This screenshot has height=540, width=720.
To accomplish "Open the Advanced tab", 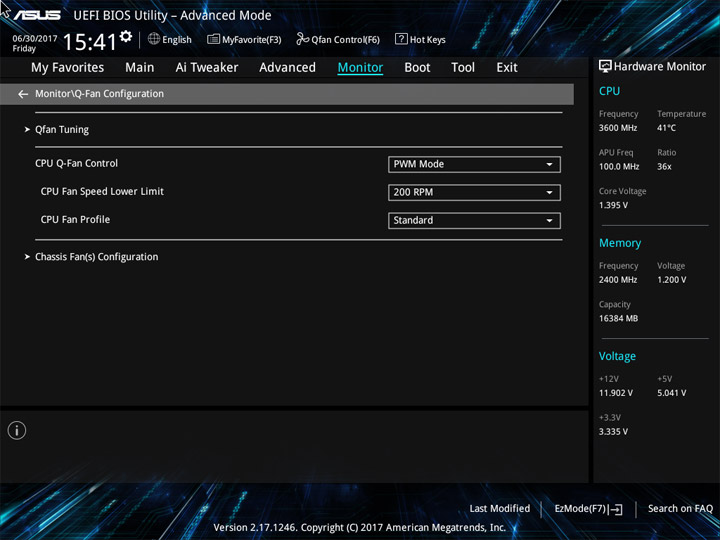I will pos(287,68).
